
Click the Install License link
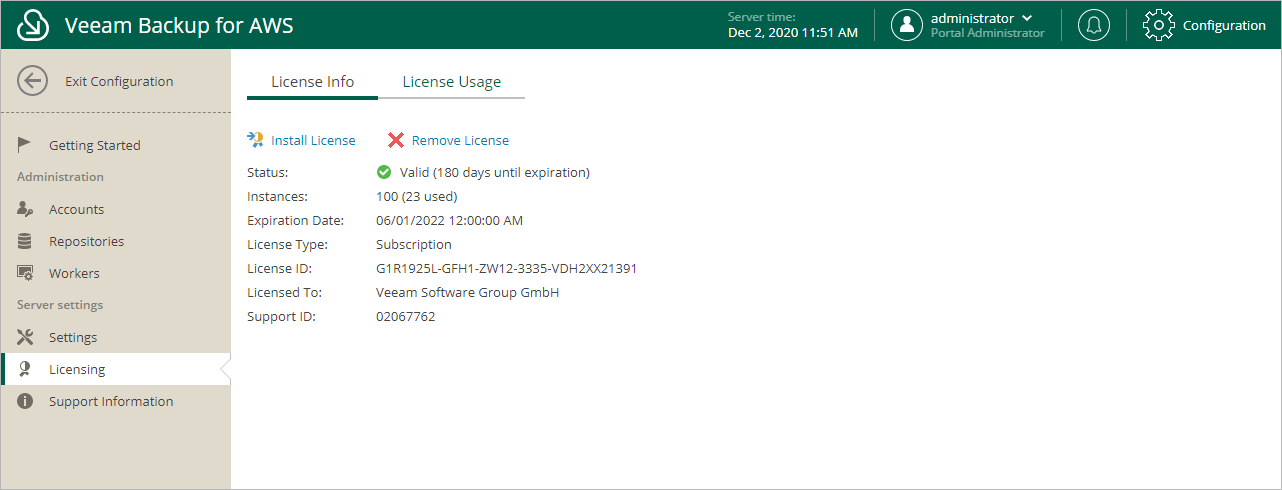click(313, 140)
